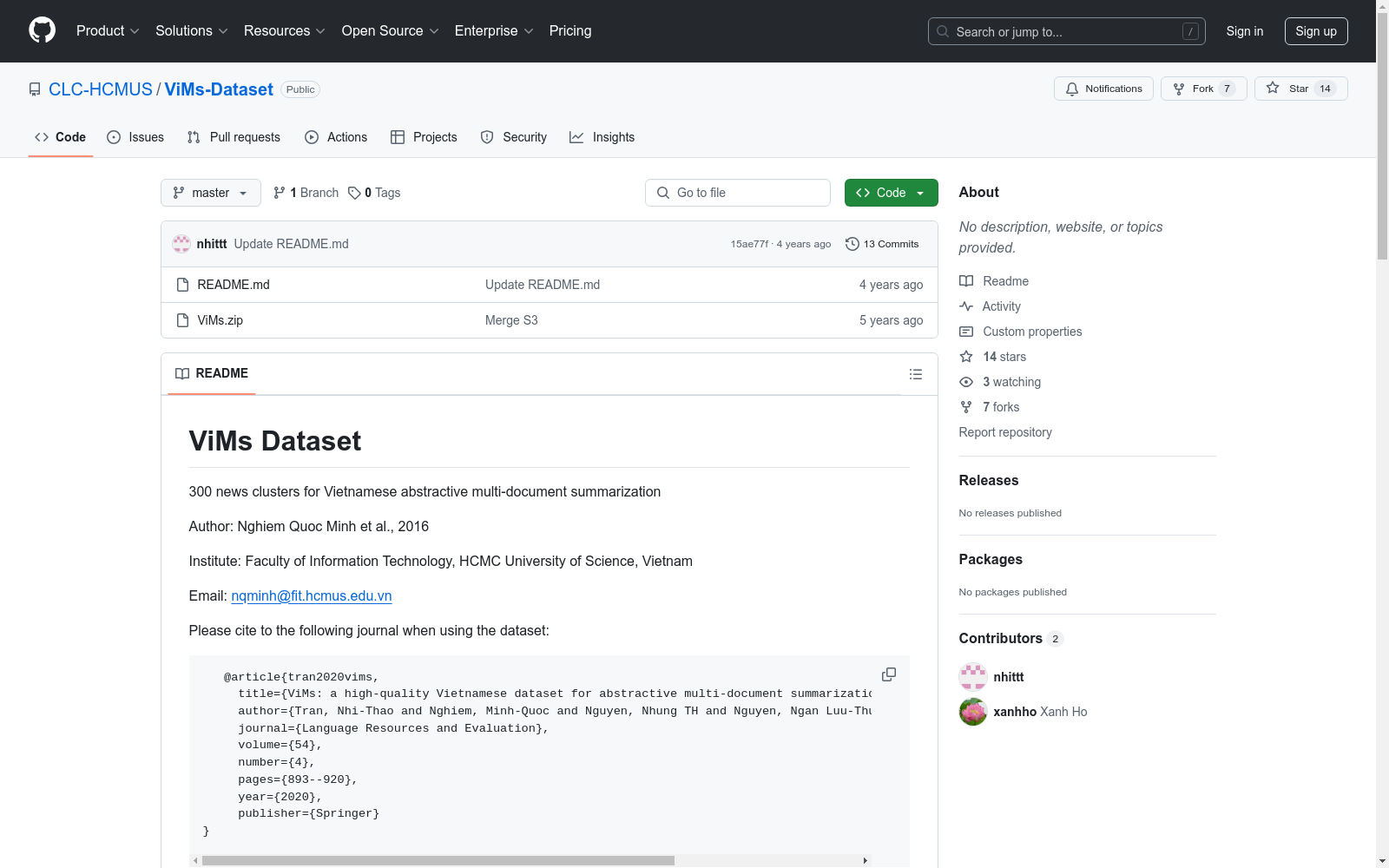The height and width of the screenshot is (868, 1389).
Task: Open the nhittt contributor name link
Action: tap(1009, 677)
